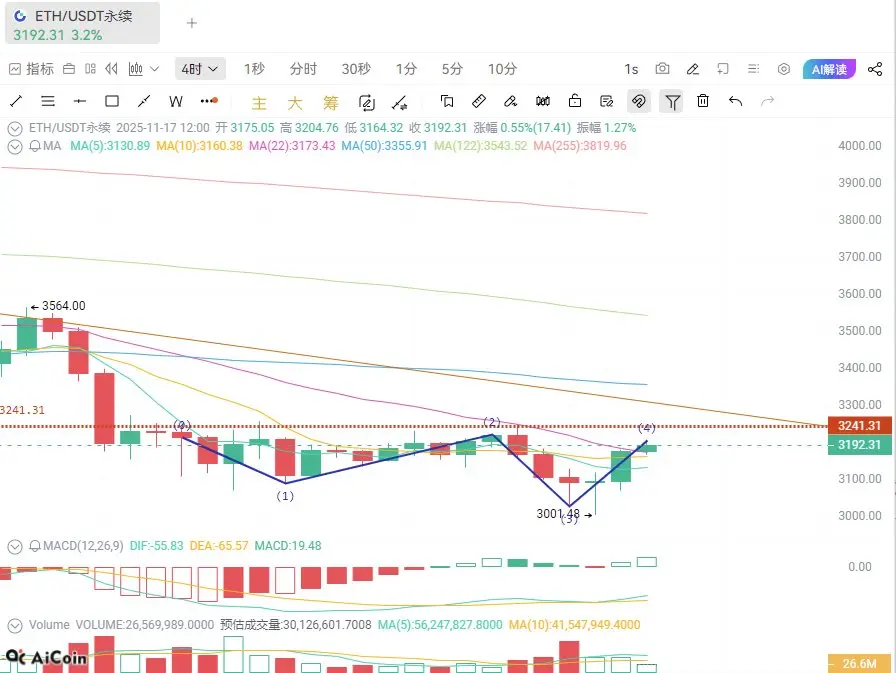Select the W wave pattern tool
Image resolution: width=896 pixels, height=673 pixels.
click(176, 102)
